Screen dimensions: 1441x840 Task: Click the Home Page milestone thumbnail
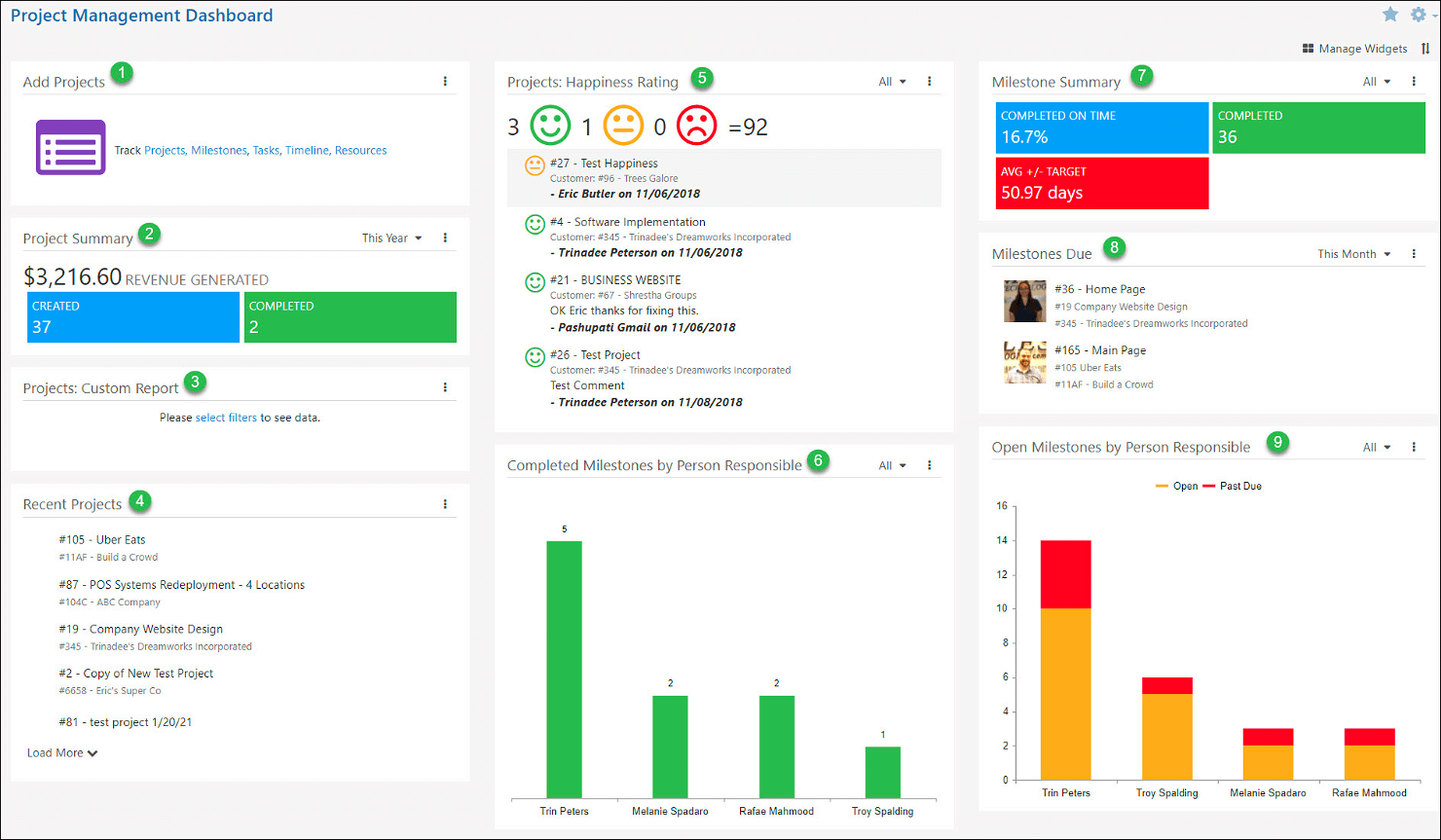pyautogui.click(x=1024, y=302)
